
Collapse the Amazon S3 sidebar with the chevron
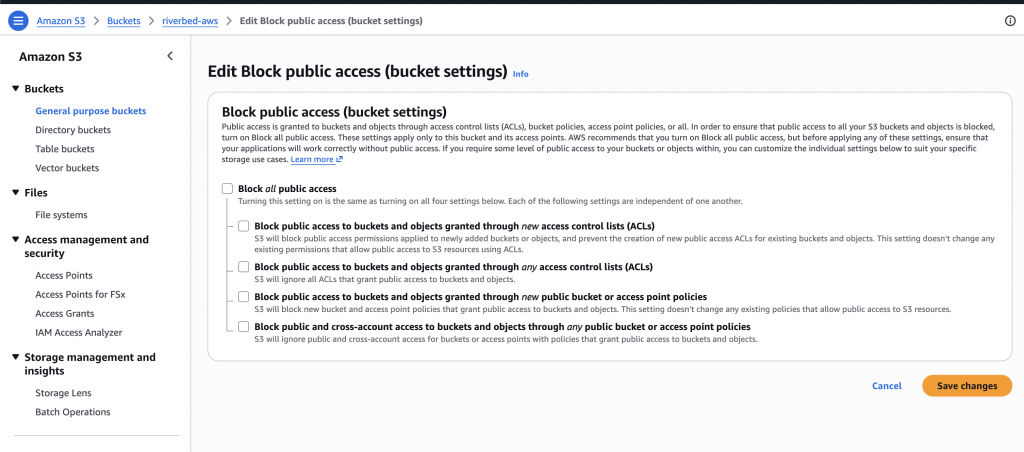pyautogui.click(x=170, y=56)
